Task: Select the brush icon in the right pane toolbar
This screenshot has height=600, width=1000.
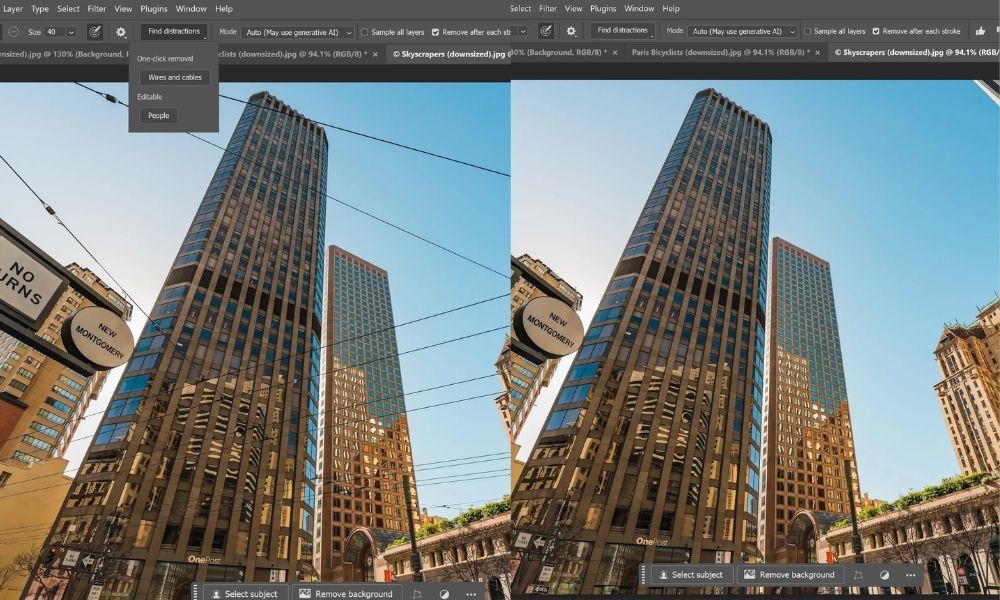Action: click(x=547, y=31)
